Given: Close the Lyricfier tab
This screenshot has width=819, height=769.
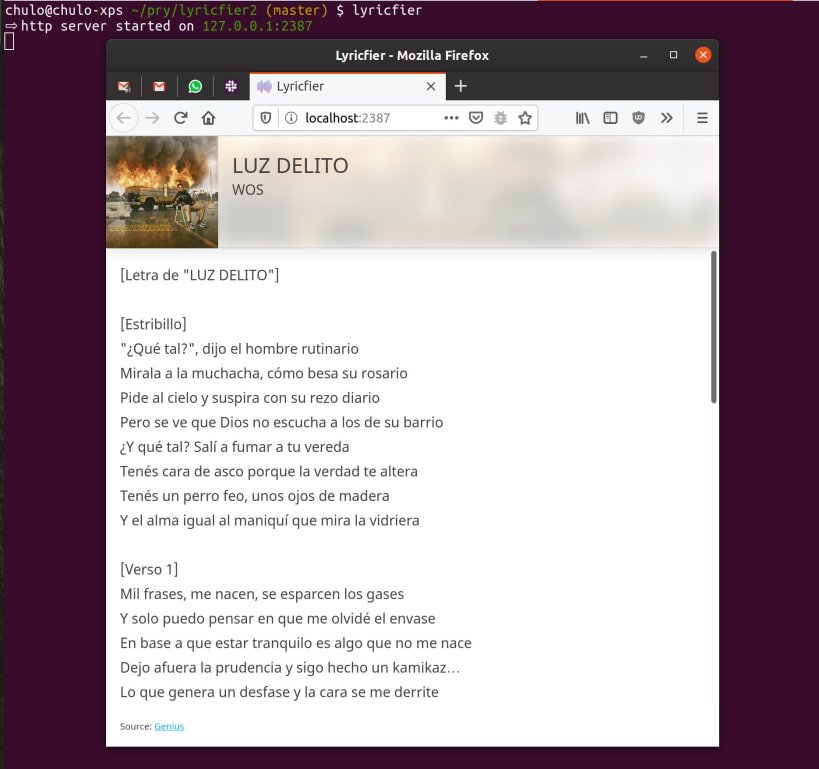Looking at the screenshot, I should click(431, 86).
